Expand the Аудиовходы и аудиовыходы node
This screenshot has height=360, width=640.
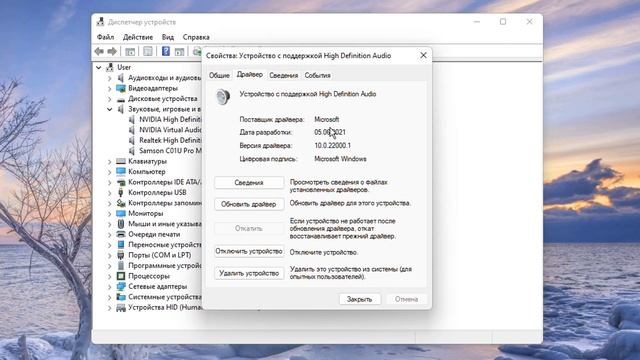point(109,78)
